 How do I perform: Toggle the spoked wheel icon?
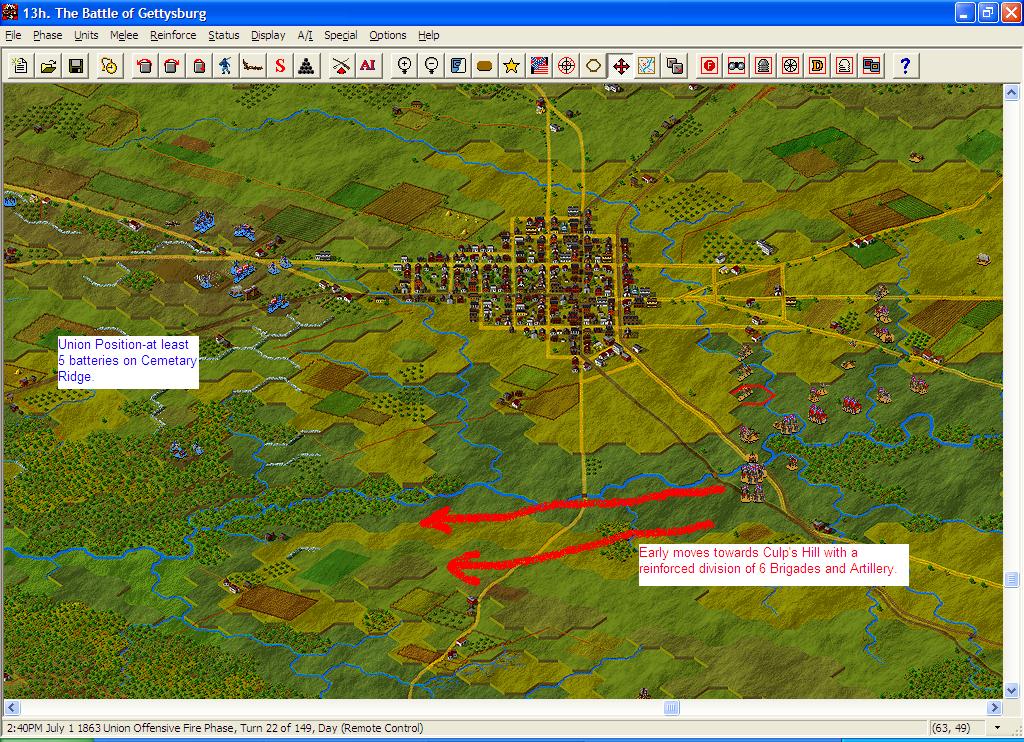pos(790,65)
